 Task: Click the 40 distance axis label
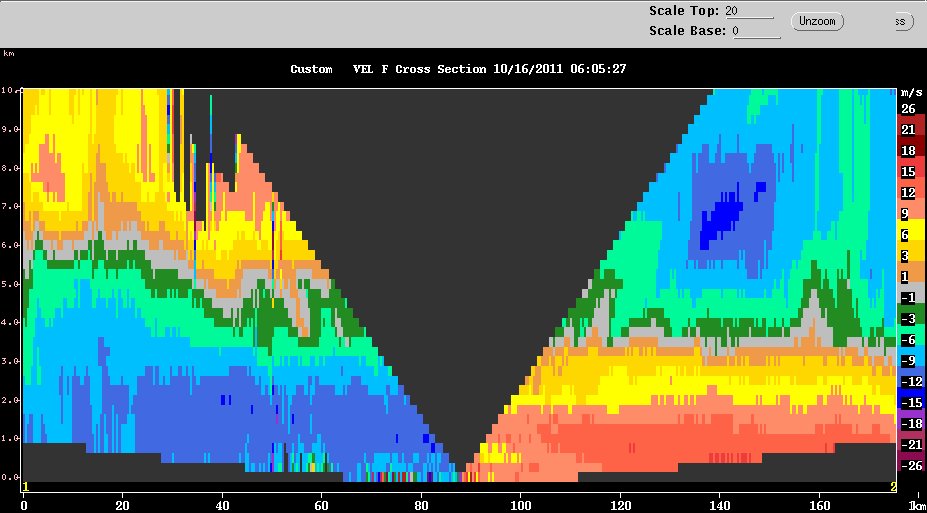click(222, 505)
